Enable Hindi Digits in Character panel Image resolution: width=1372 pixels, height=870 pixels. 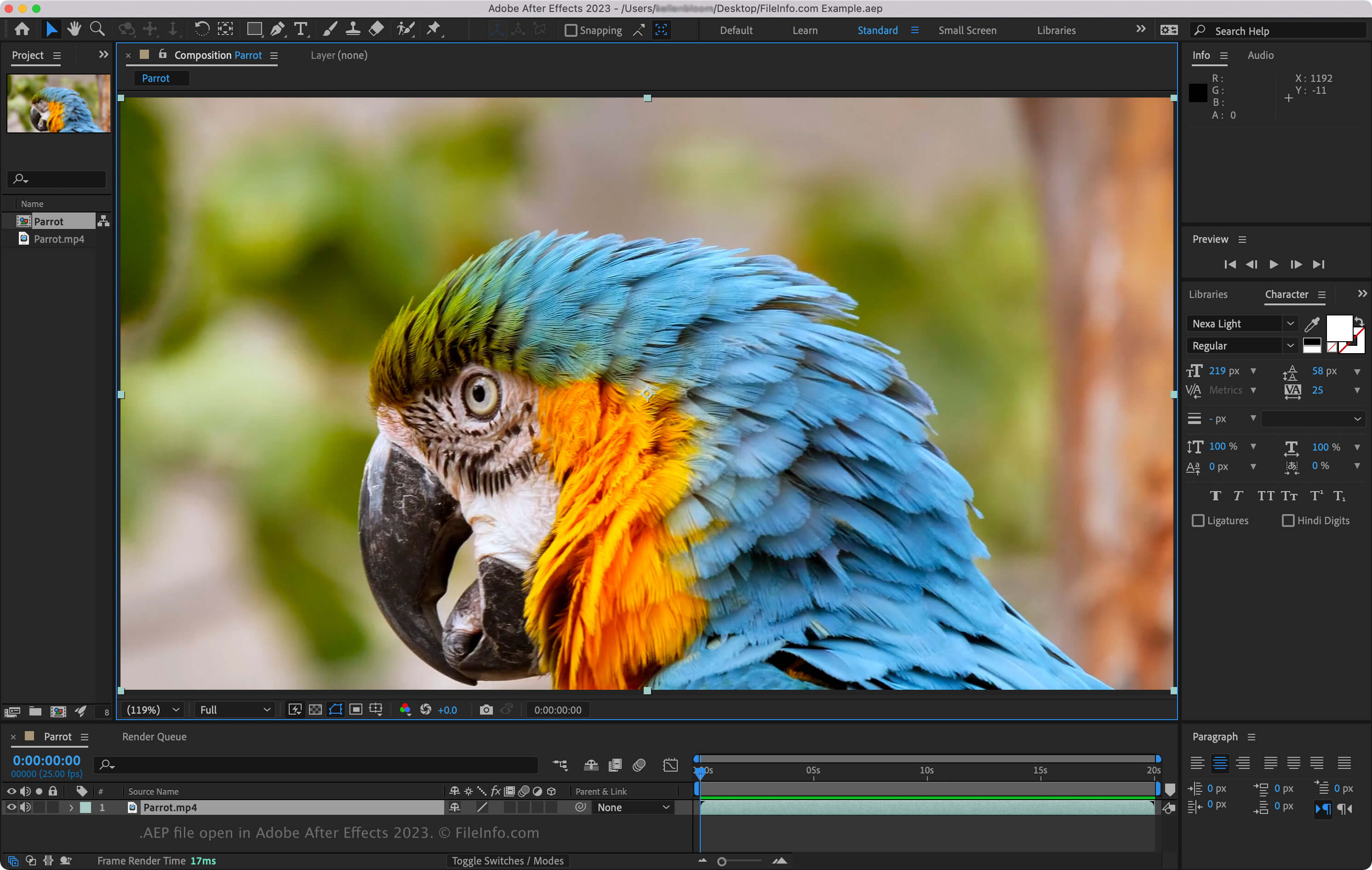point(1288,520)
